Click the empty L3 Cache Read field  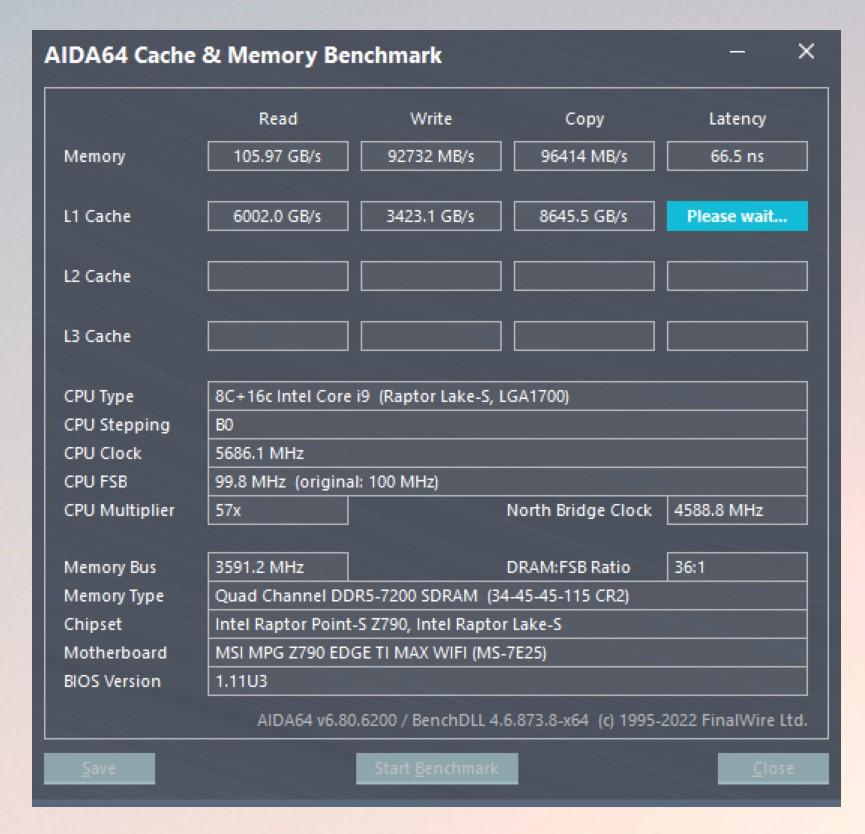(278, 336)
